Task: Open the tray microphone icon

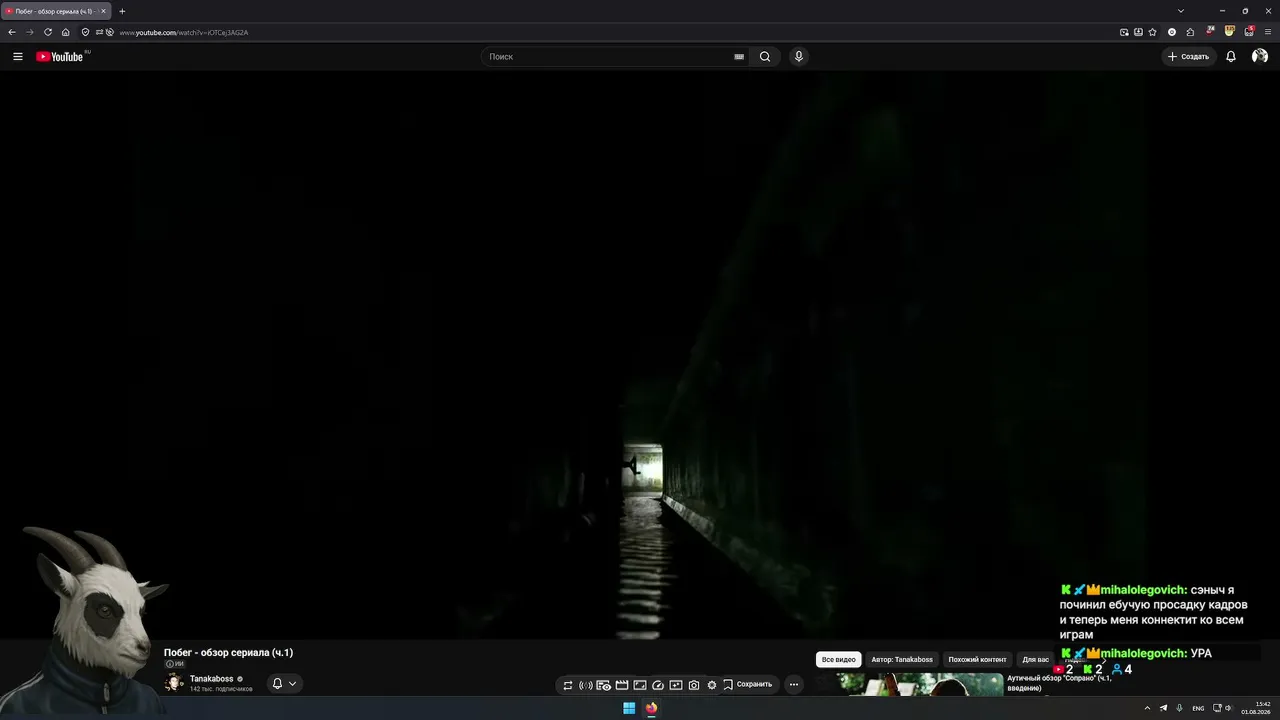Action: (1180, 708)
